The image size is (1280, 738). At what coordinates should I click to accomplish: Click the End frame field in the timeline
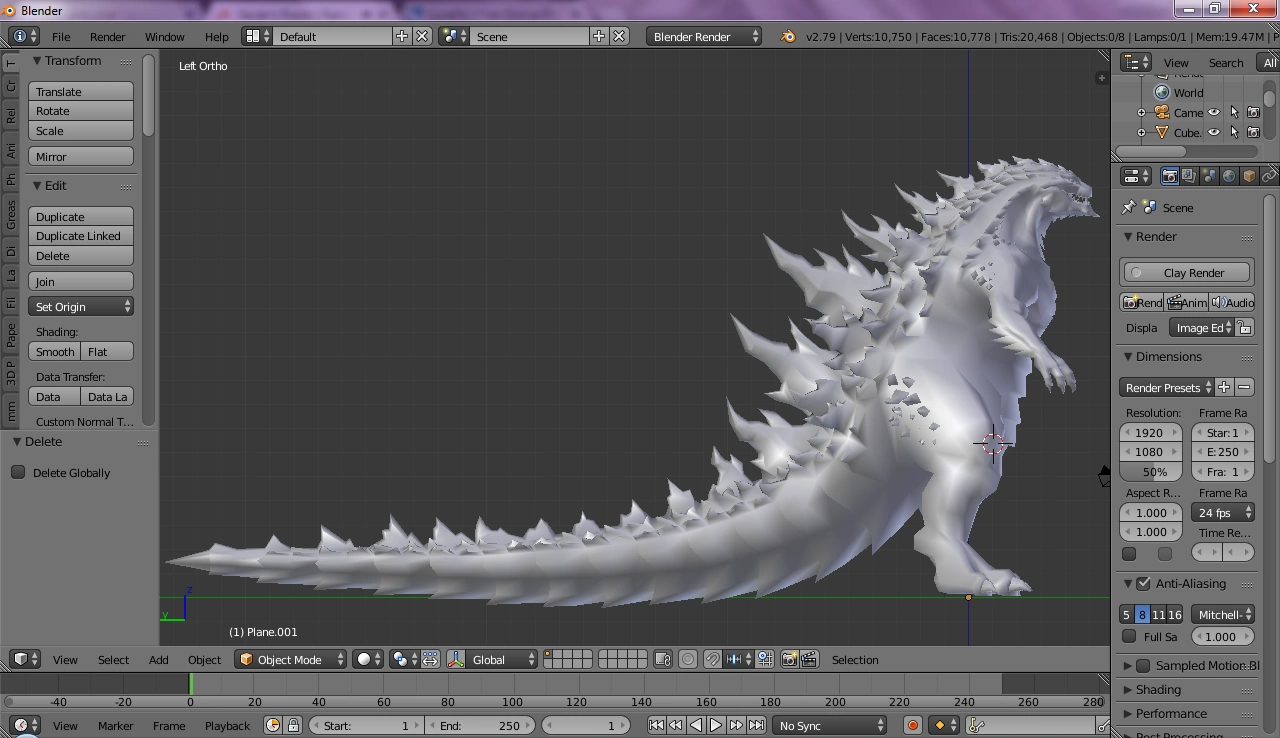(x=480, y=725)
